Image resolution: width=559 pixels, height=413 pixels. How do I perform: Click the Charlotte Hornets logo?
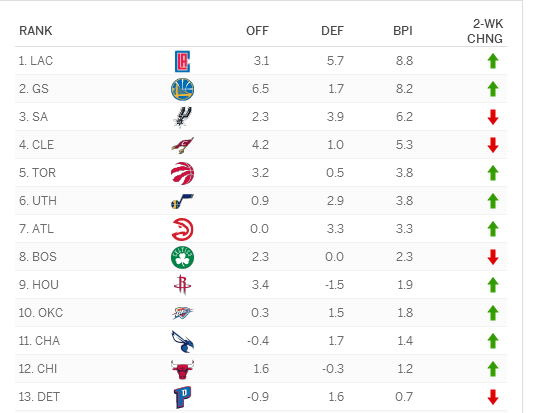point(182,341)
